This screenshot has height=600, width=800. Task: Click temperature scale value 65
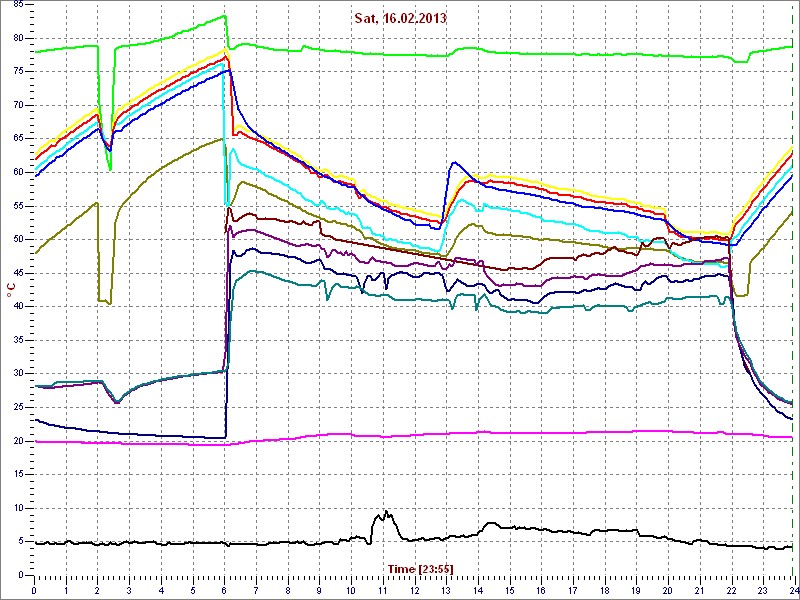(x=18, y=139)
